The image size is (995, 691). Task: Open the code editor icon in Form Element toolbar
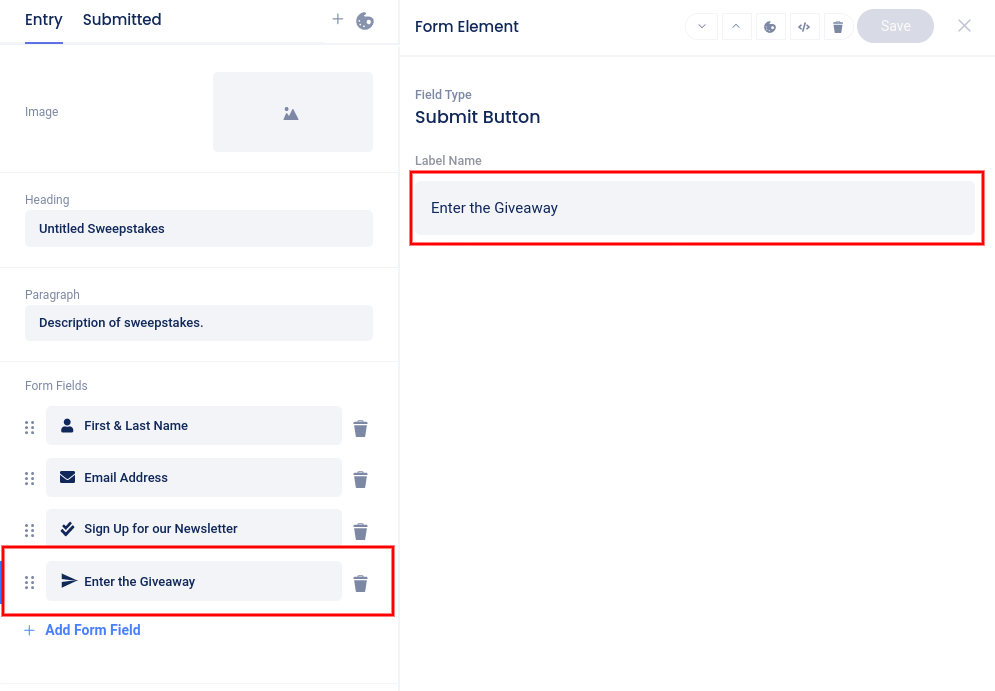click(x=803, y=27)
